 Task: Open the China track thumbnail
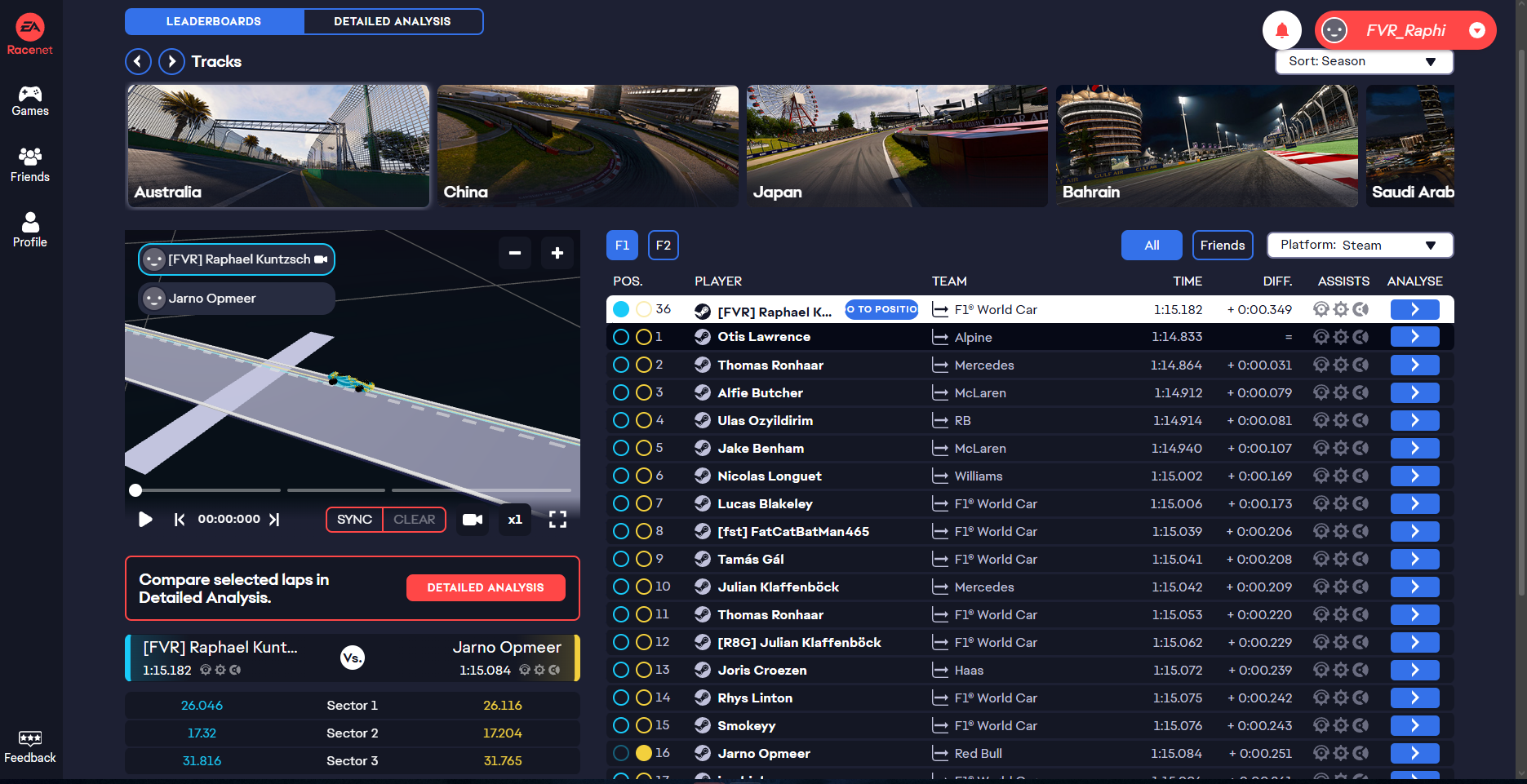pos(588,146)
